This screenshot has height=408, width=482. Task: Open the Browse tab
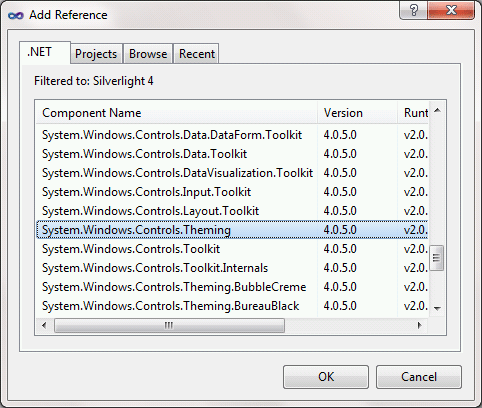[148, 54]
